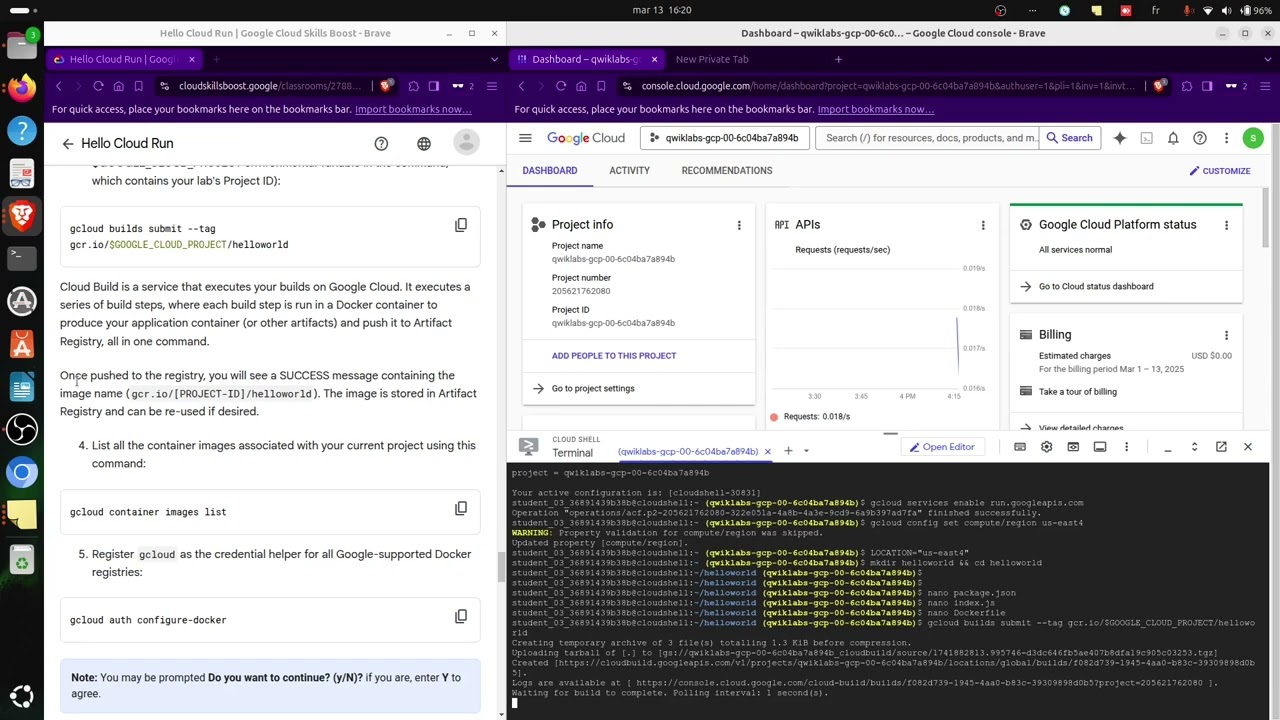Open Project info card options menu
The height and width of the screenshot is (720, 1280).
coord(739,225)
